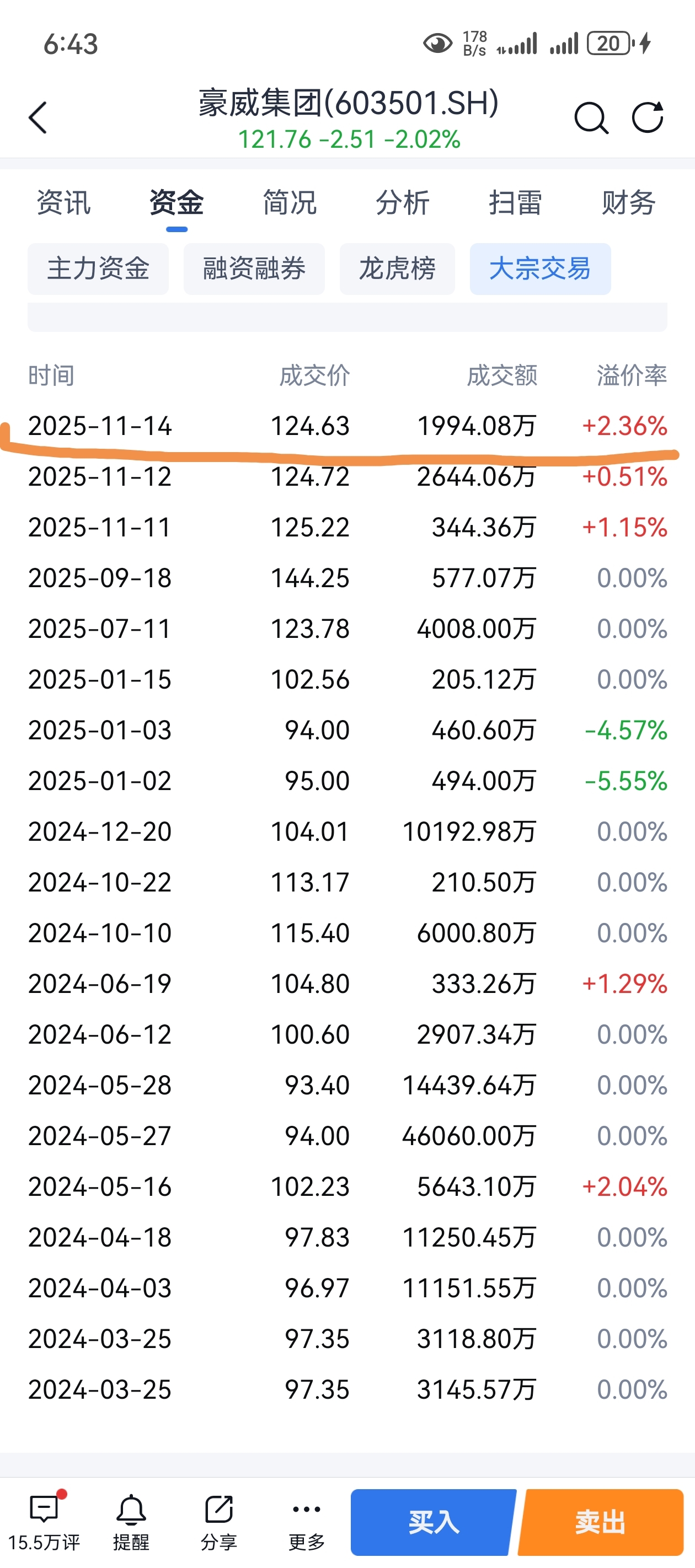Image resolution: width=695 pixels, height=1568 pixels.
Task: Tap the back arrow icon
Action: click(38, 117)
